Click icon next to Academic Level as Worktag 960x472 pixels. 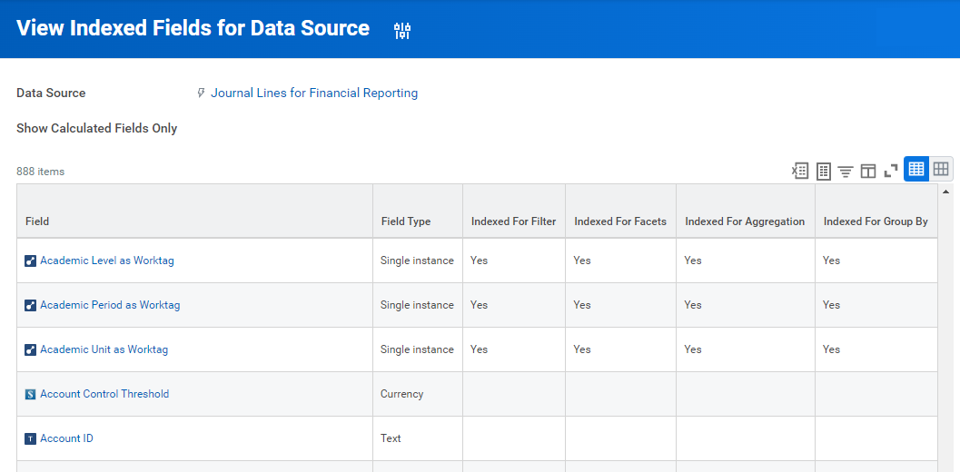31,261
